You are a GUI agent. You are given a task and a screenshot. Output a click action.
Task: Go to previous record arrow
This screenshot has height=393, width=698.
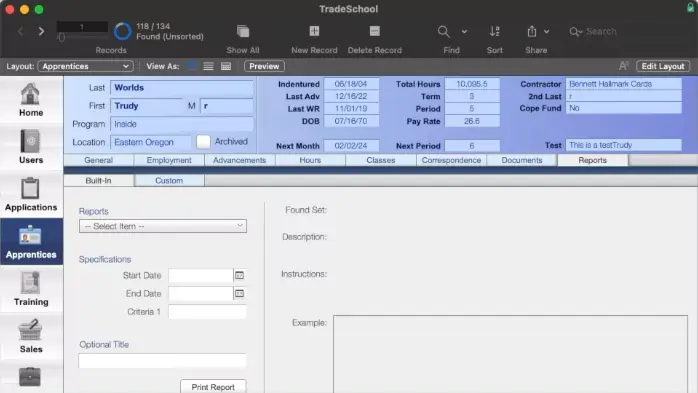(x=20, y=31)
